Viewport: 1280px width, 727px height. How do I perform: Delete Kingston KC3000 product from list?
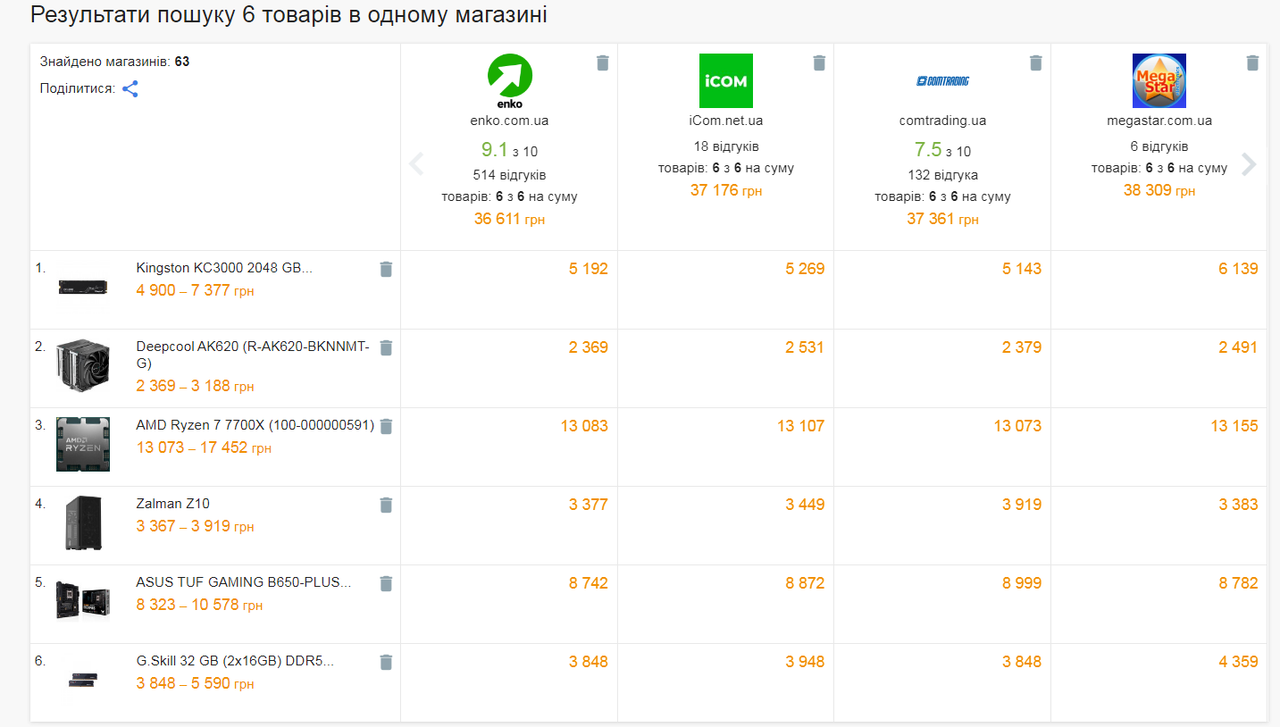pyautogui.click(x=386, y=269)
